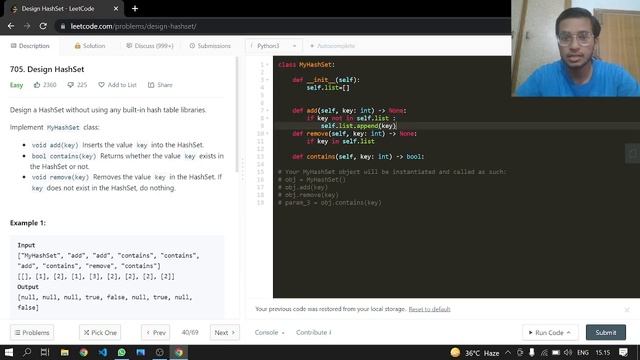The image size is (640, 360).
Task: Click the 'Easy' difficulty label
Action: click(x=16, y=85)
